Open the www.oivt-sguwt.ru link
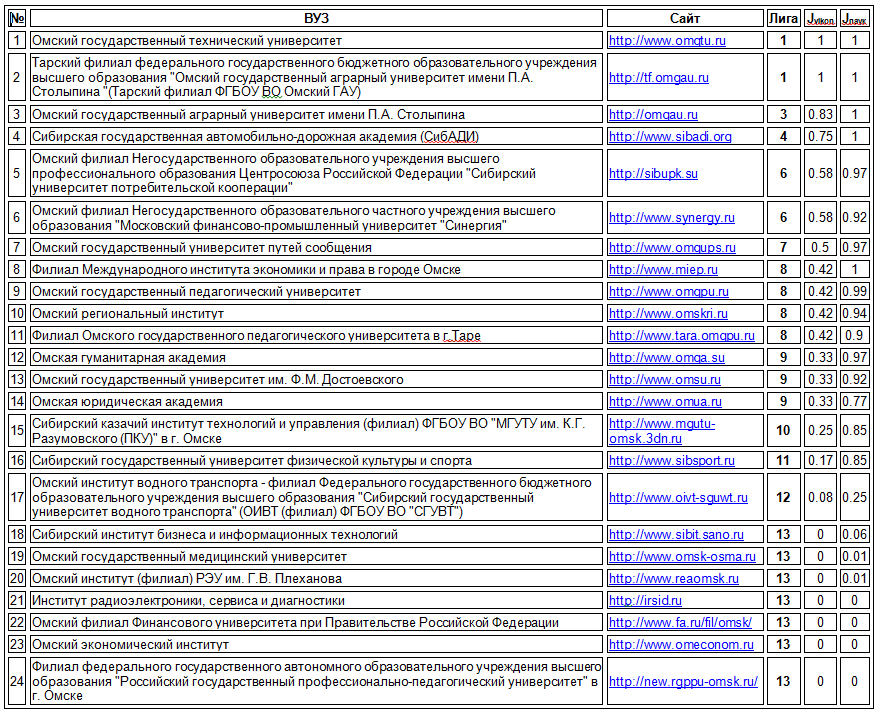876x713 pixels. click(x=678, y=498)
